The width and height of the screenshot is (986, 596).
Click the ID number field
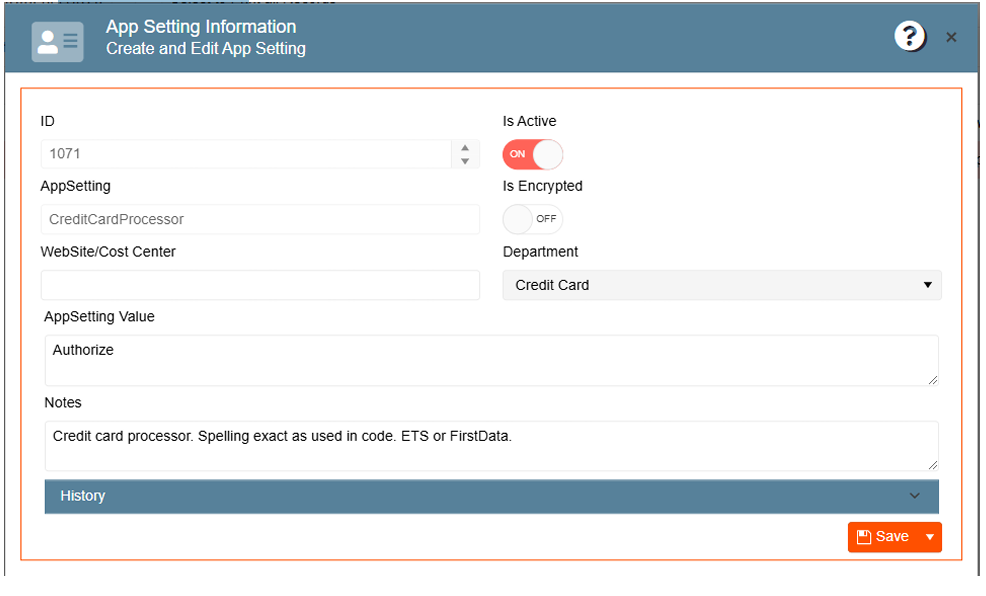247,154
